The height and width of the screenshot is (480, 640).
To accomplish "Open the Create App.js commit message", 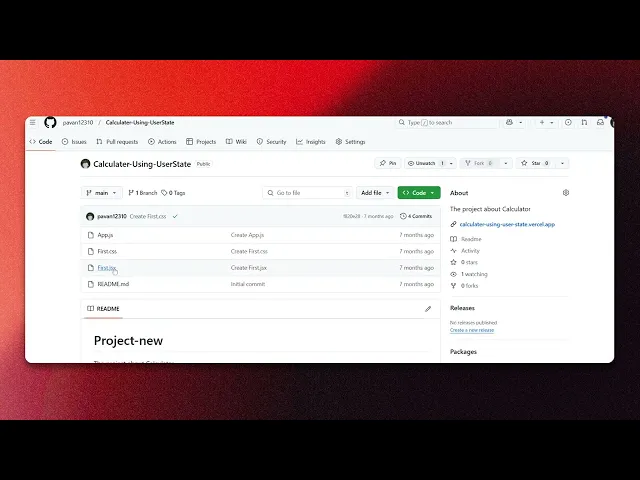I will pyautogui.click(x=247, y=235).
